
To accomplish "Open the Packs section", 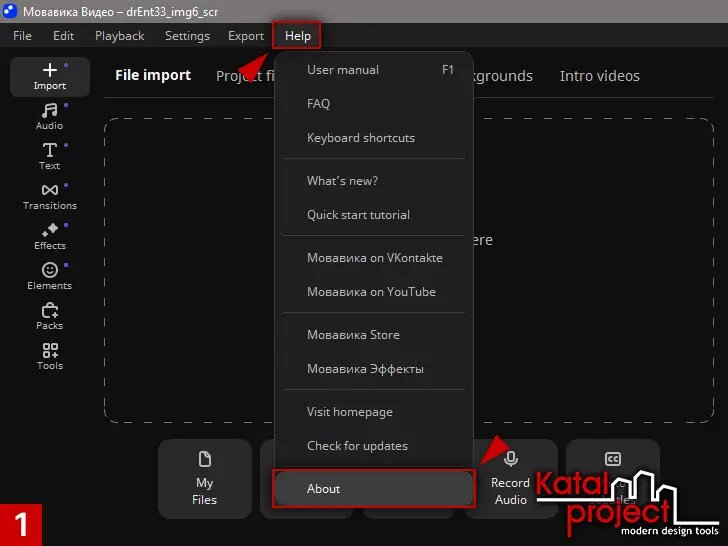I will 50,316.
